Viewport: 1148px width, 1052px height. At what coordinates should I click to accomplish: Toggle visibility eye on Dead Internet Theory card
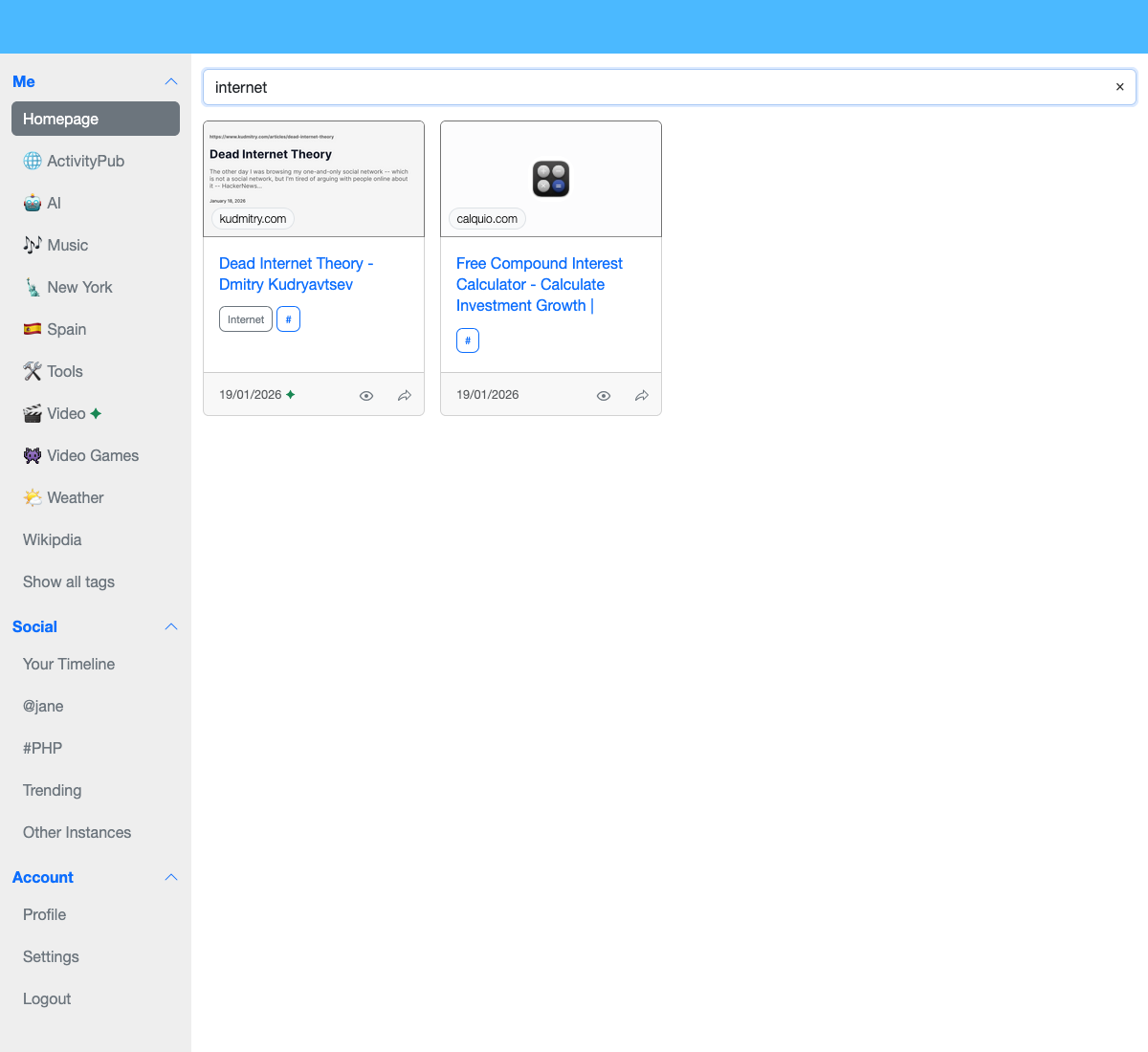tap(366, 395)
